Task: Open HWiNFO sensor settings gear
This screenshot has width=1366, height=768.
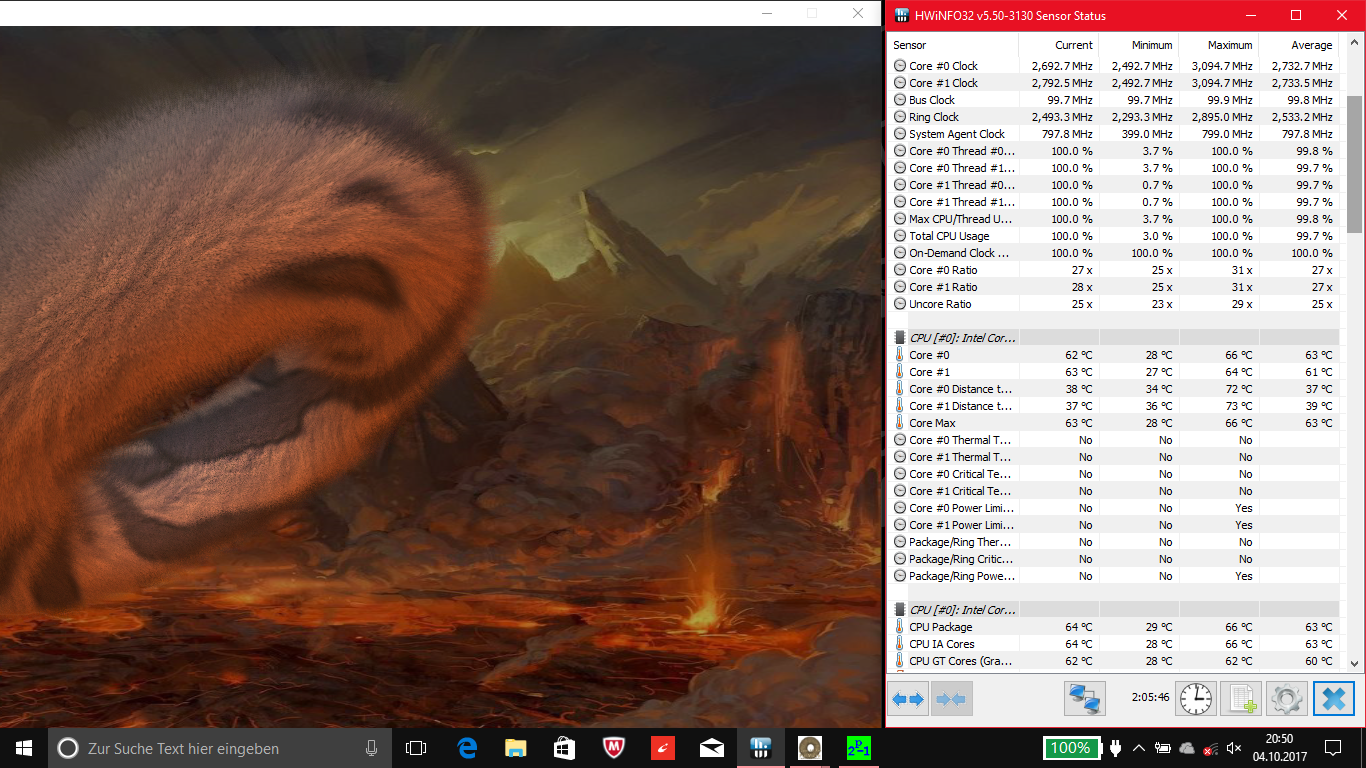Action: point(1286,699)
